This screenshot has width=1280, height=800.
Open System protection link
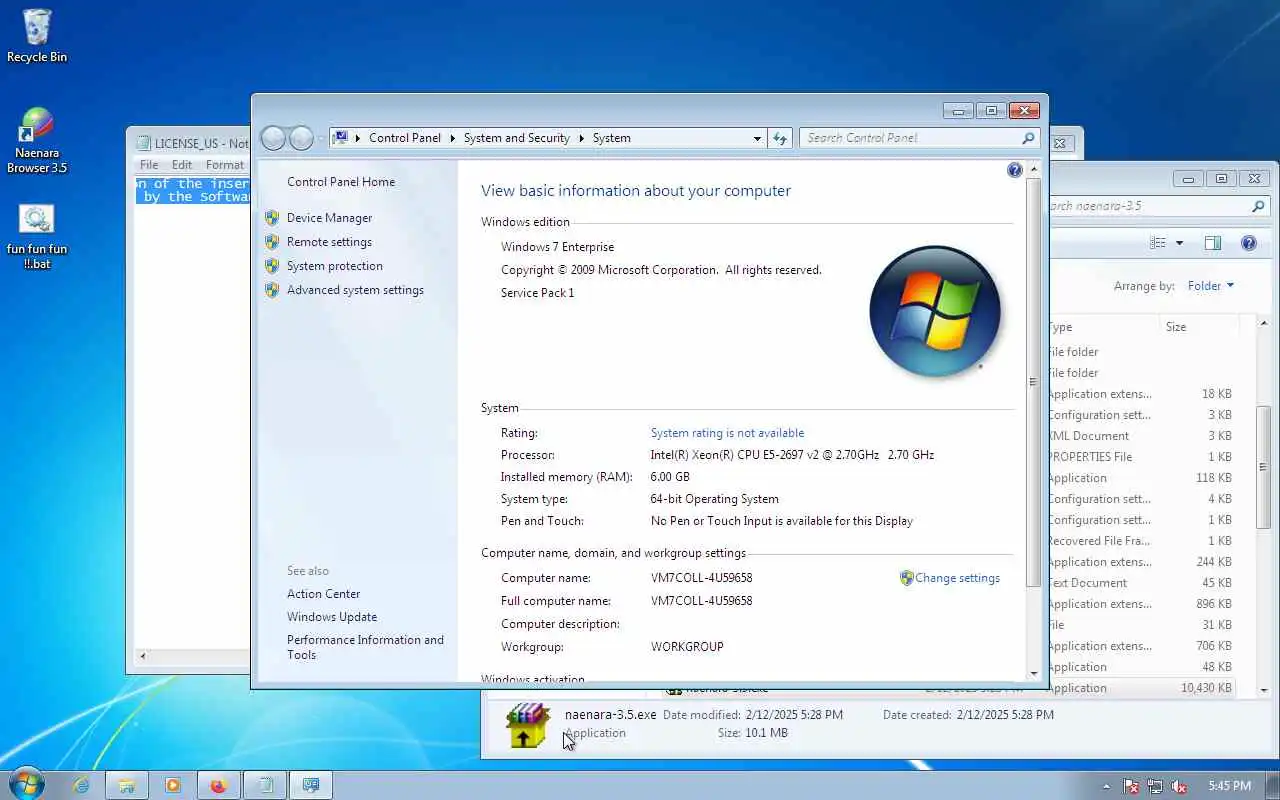335,266
